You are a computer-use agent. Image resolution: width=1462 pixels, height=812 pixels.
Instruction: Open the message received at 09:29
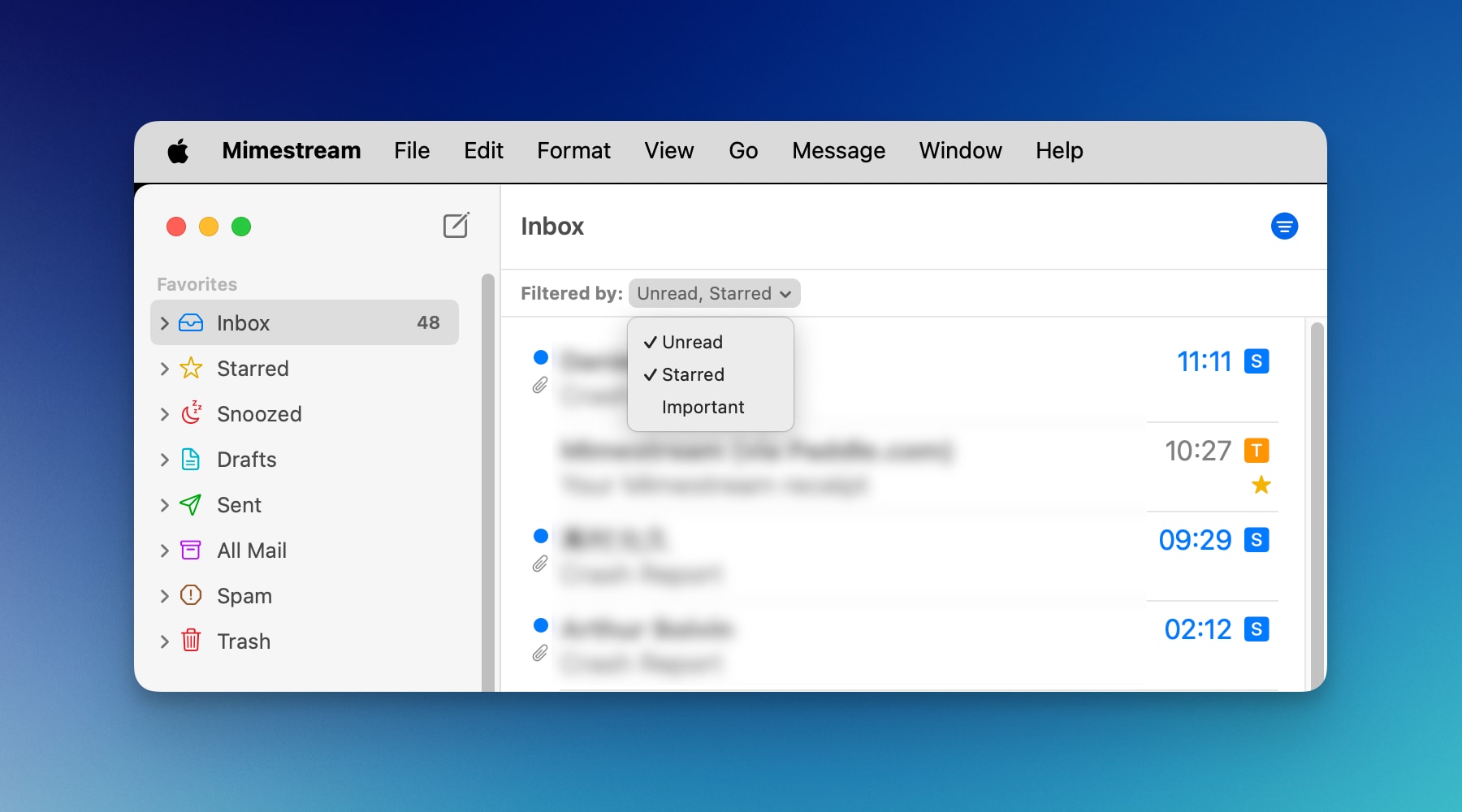pyautogui.click(x=904, y=556)
